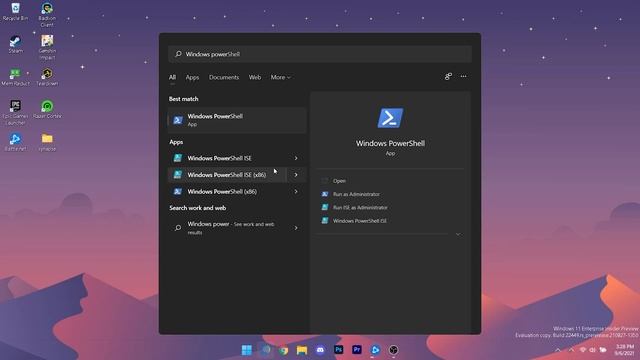Select the All search filter tab
Viewport: 640px width, 360px height.
pyautogui.click(x=172, y=77)
